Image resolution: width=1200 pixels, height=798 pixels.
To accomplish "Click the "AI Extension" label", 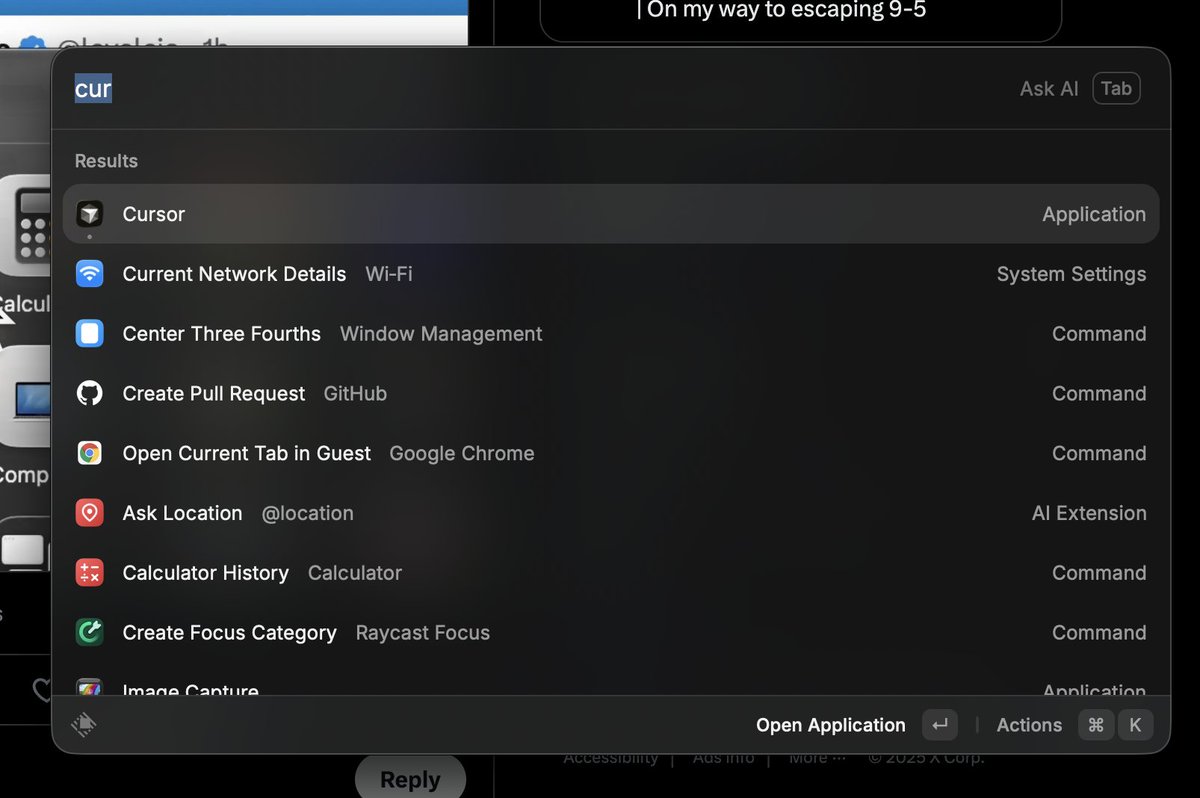I will [1089, 513].
